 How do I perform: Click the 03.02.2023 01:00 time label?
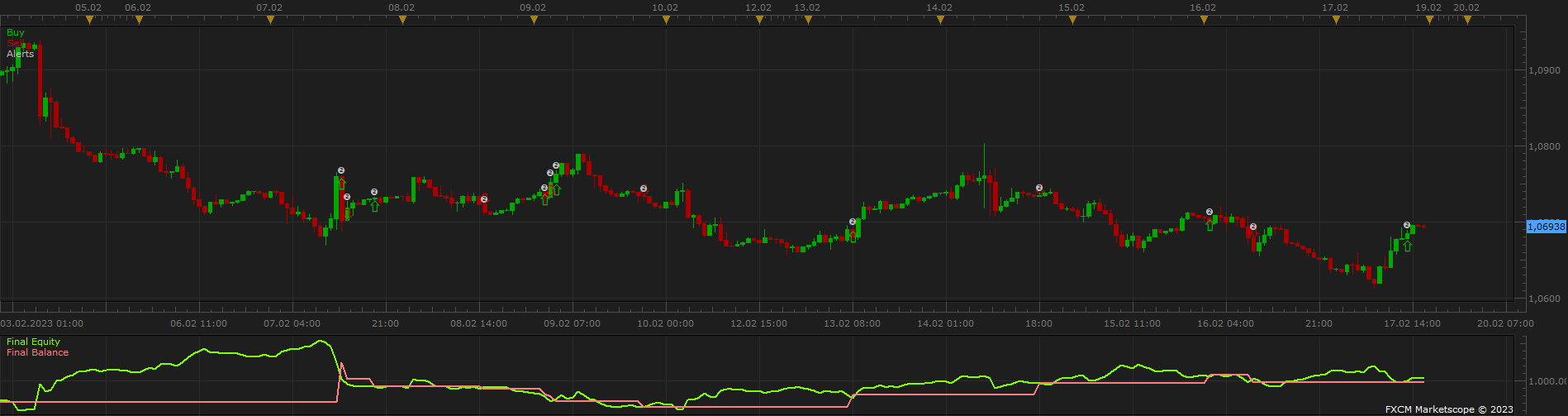[42, 323]
